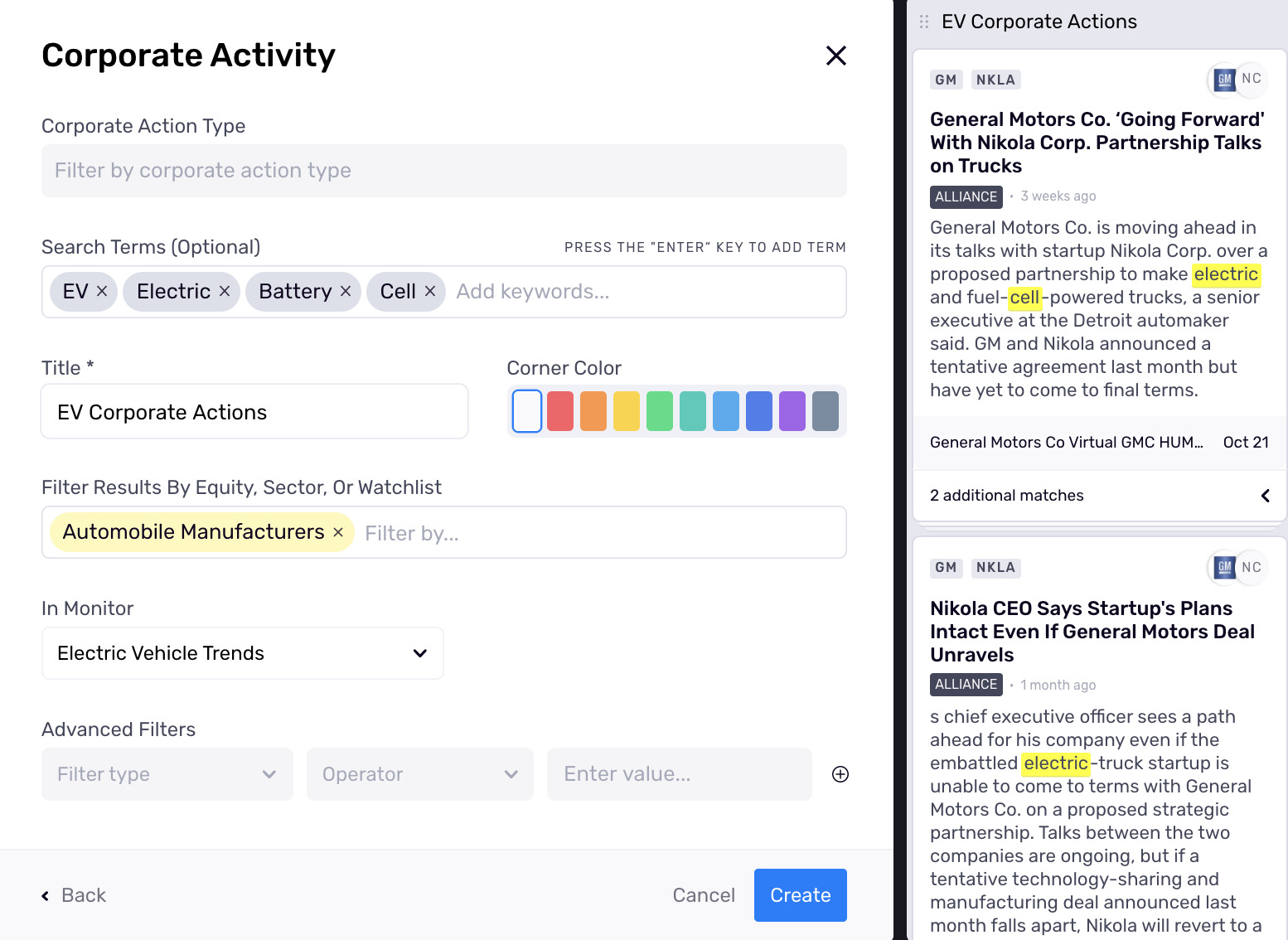The width and height of the screenshot is (1288, 940).
Task: Remove the EV search term
Action: point(102,292)
